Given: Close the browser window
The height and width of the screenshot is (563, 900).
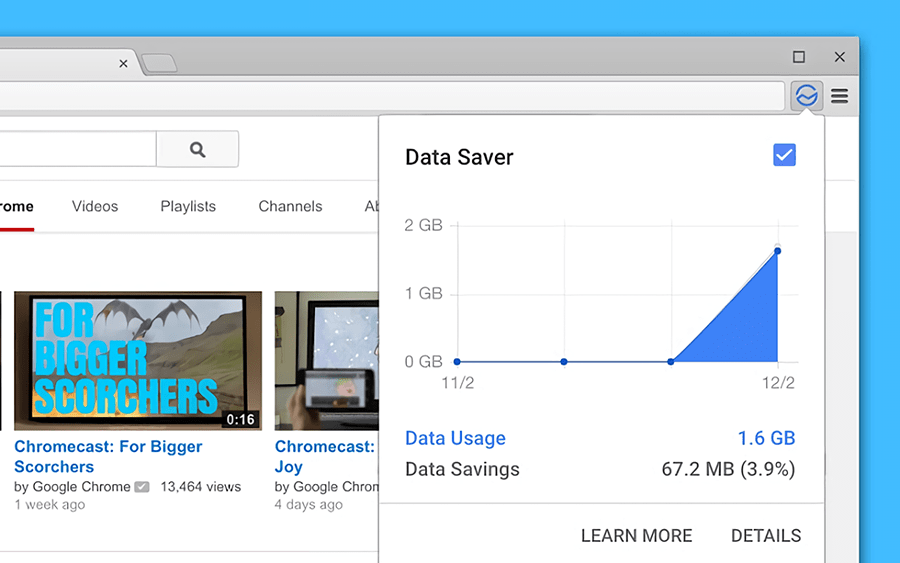Looking at the screenshot, I should click(840, 57).
